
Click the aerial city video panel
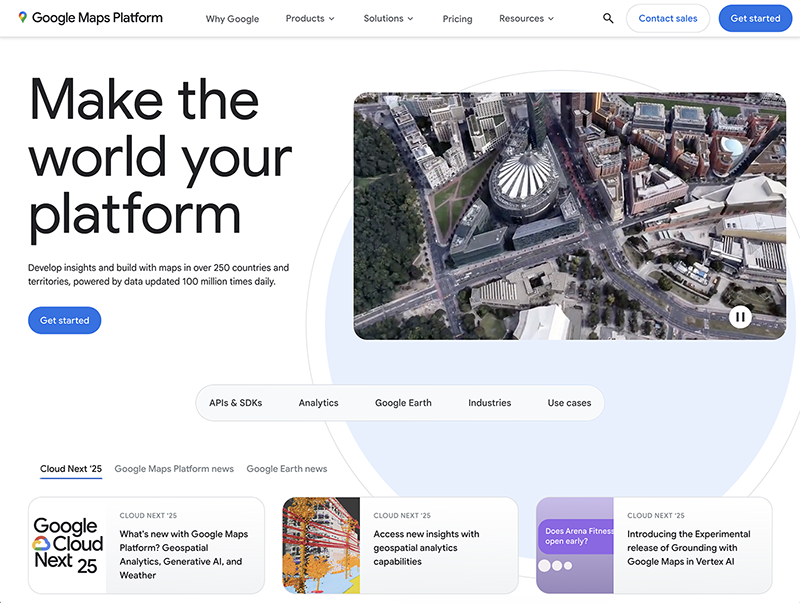click(x=569, y=216)
